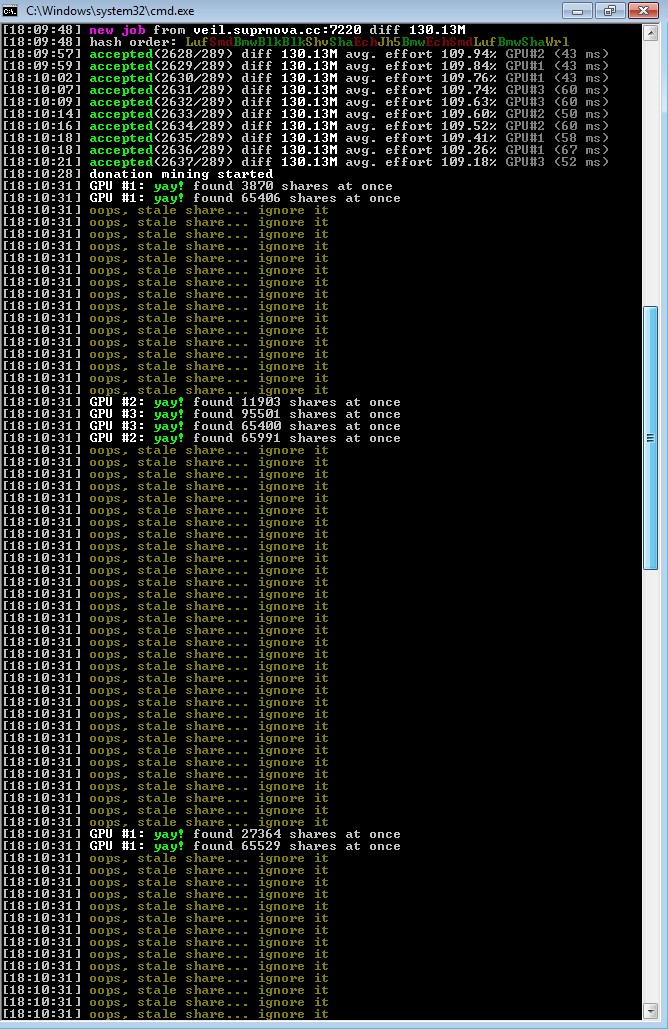The width and height of the screenshot is (668, 1029).
Task: Select the accepted(2637/289) line
Action: coord(306,162)
